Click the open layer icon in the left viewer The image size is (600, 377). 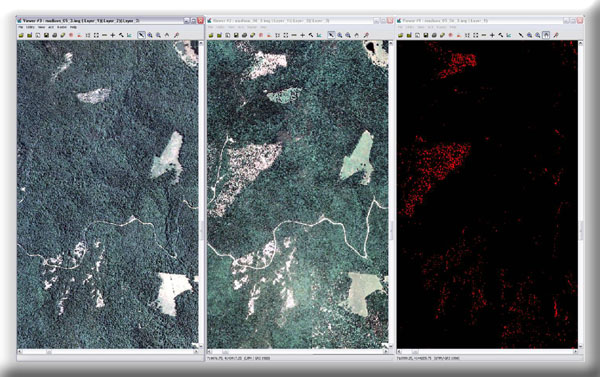coord(21,35)
